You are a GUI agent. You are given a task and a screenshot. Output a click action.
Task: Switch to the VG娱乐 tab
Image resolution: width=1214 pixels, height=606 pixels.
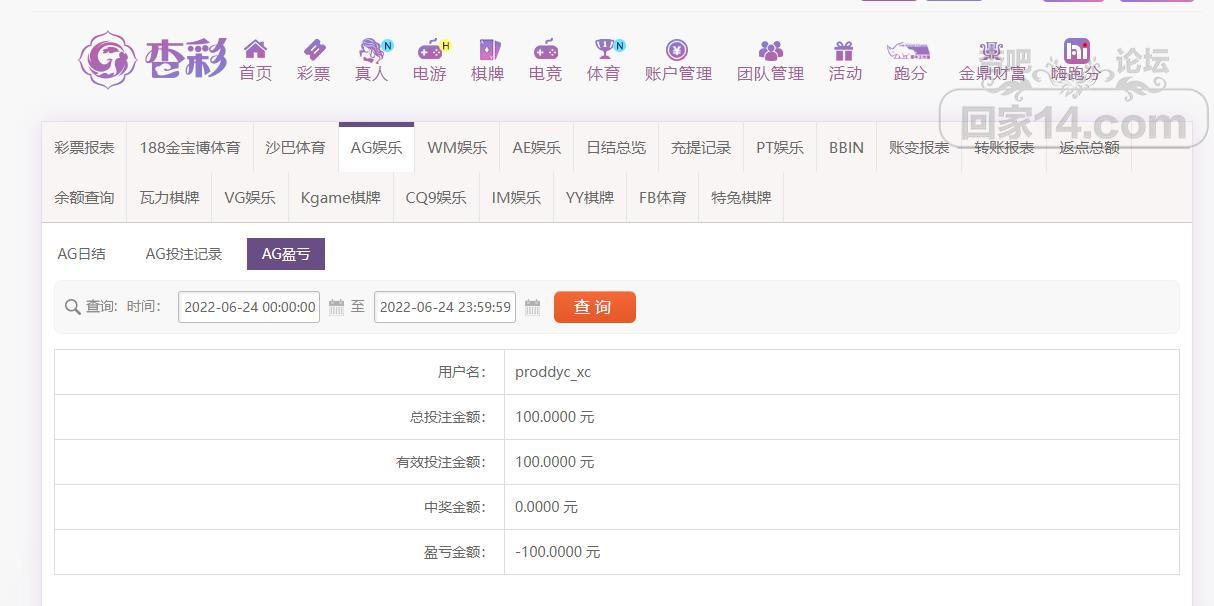click(x=250, y=197)
